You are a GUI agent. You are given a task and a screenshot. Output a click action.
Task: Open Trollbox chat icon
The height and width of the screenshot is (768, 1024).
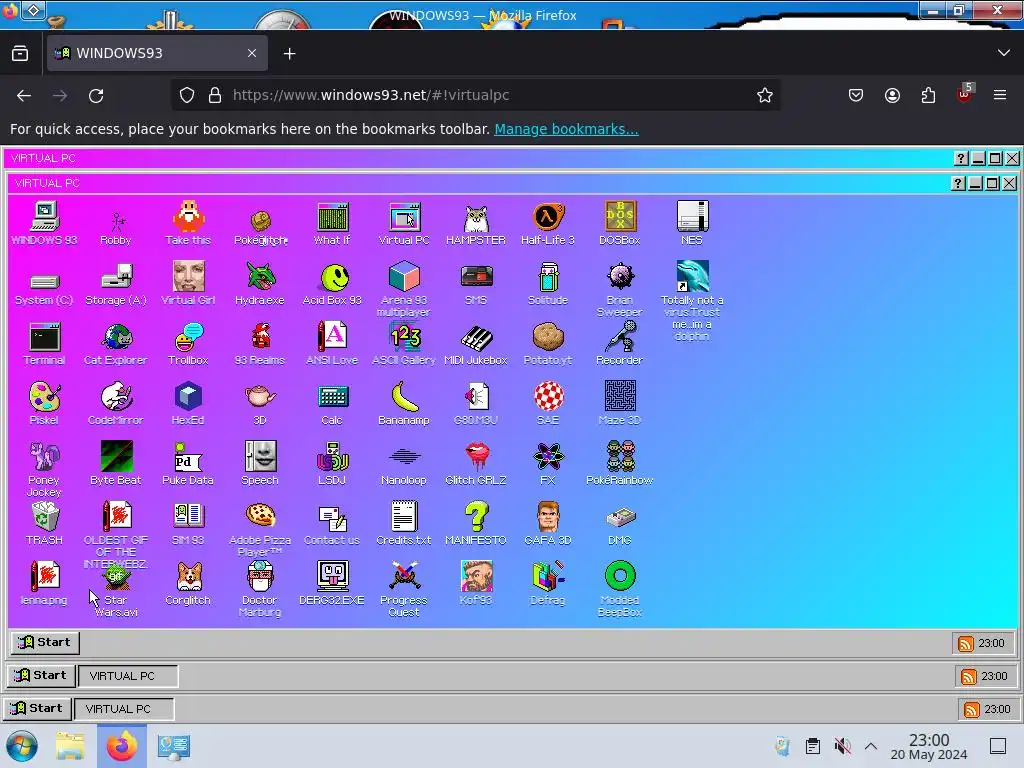point(188,344)
